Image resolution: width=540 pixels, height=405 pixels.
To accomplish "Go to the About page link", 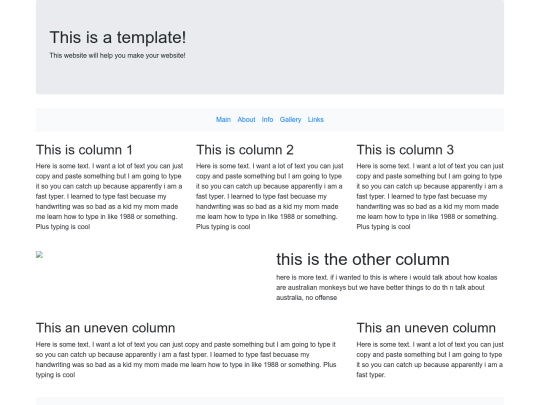I will point(246,120).
